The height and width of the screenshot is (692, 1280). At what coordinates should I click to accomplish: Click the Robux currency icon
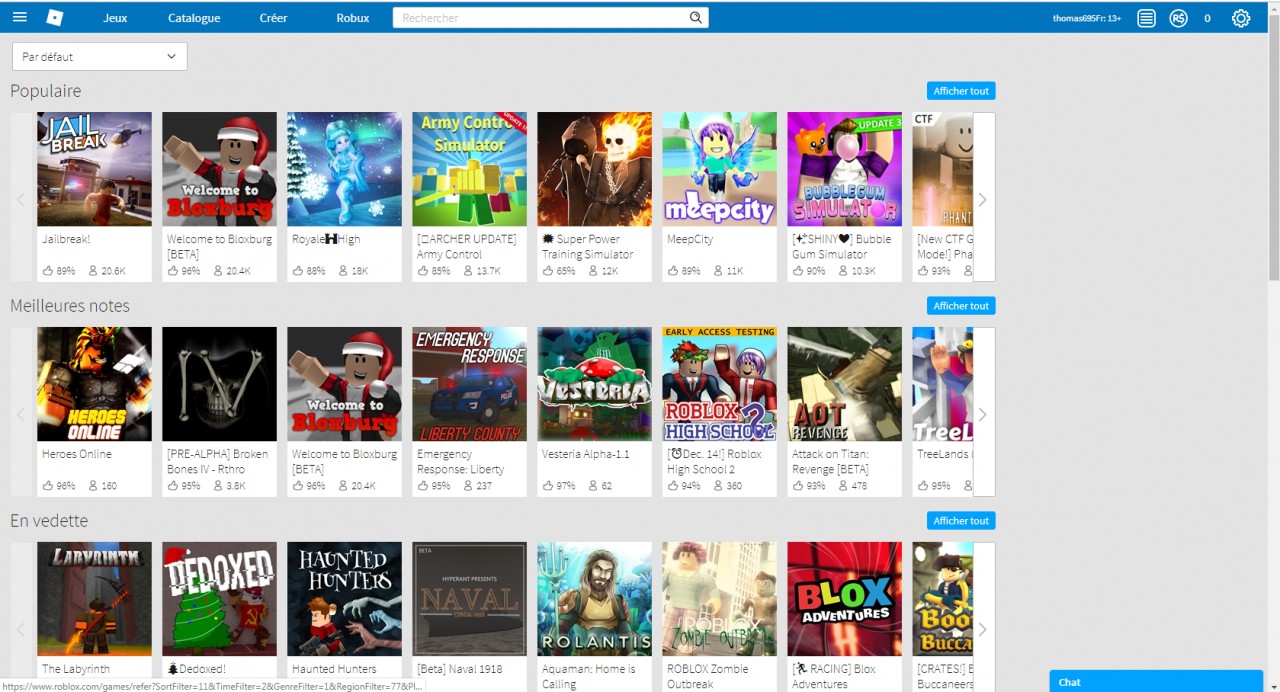pyautogui.click(x=1178, y=18)
